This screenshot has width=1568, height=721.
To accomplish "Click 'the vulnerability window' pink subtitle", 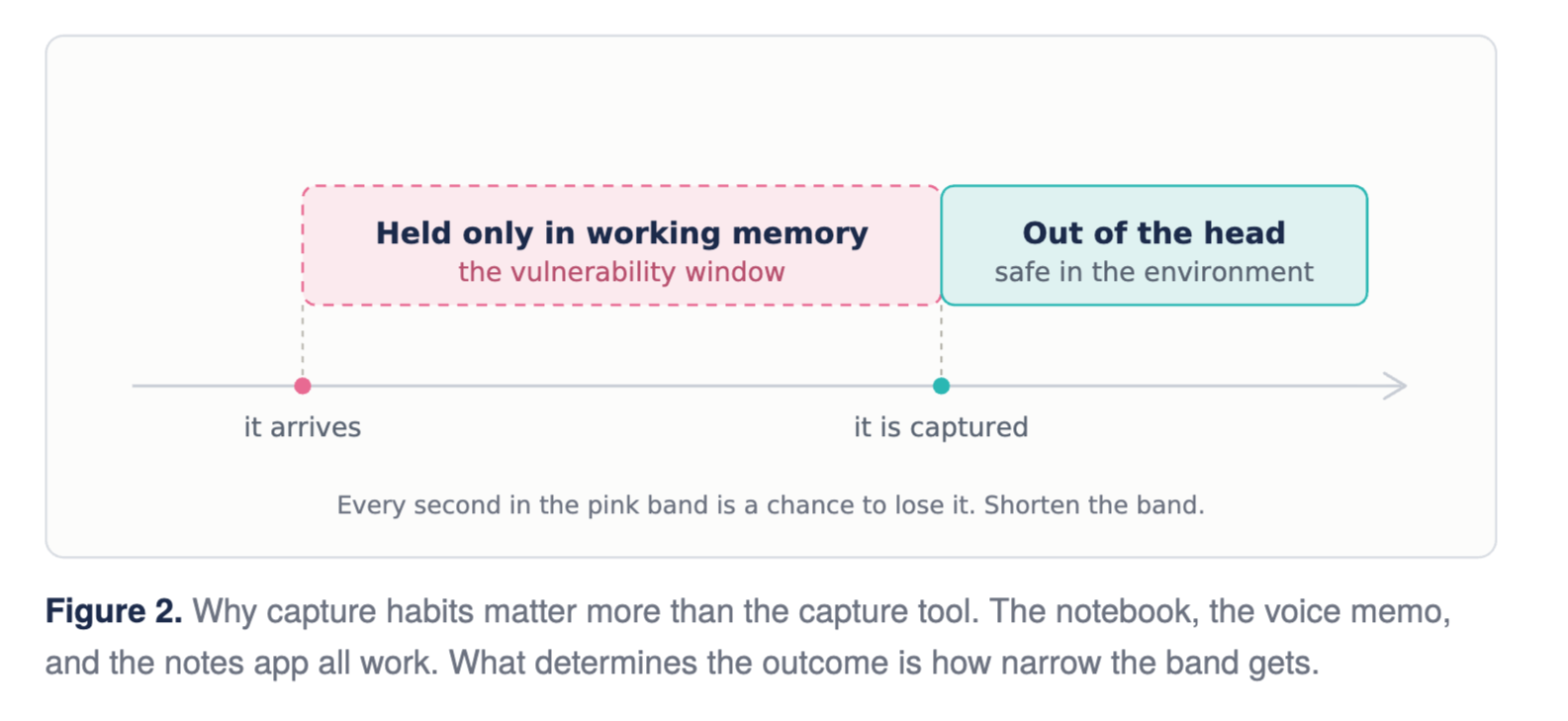I will click(x=621, y=272).
